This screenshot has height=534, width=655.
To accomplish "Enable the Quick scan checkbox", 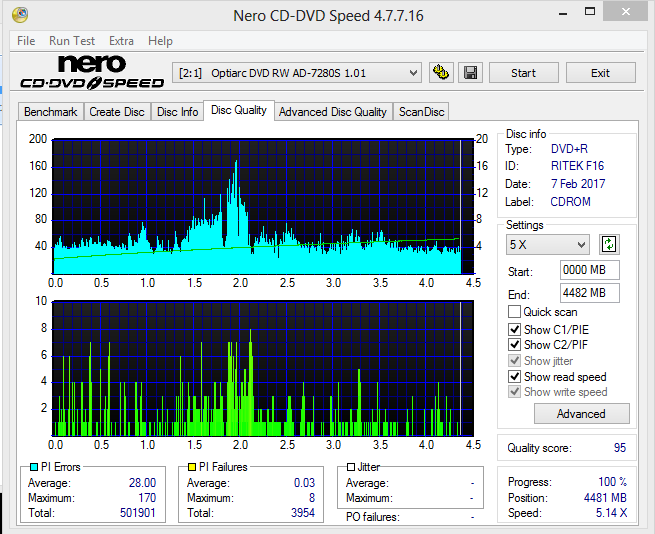I will (515, 312).
